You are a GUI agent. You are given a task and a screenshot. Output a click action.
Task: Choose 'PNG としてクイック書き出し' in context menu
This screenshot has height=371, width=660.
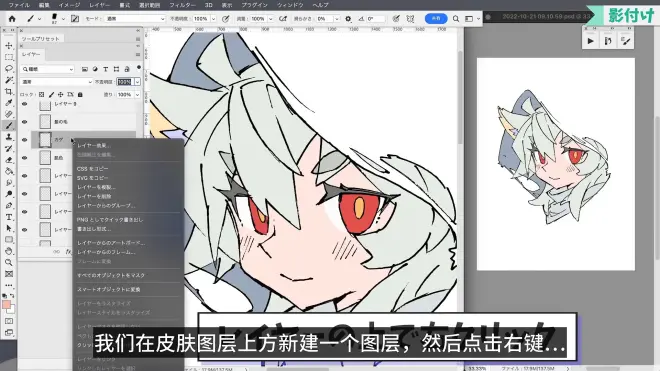click(110, 220)
